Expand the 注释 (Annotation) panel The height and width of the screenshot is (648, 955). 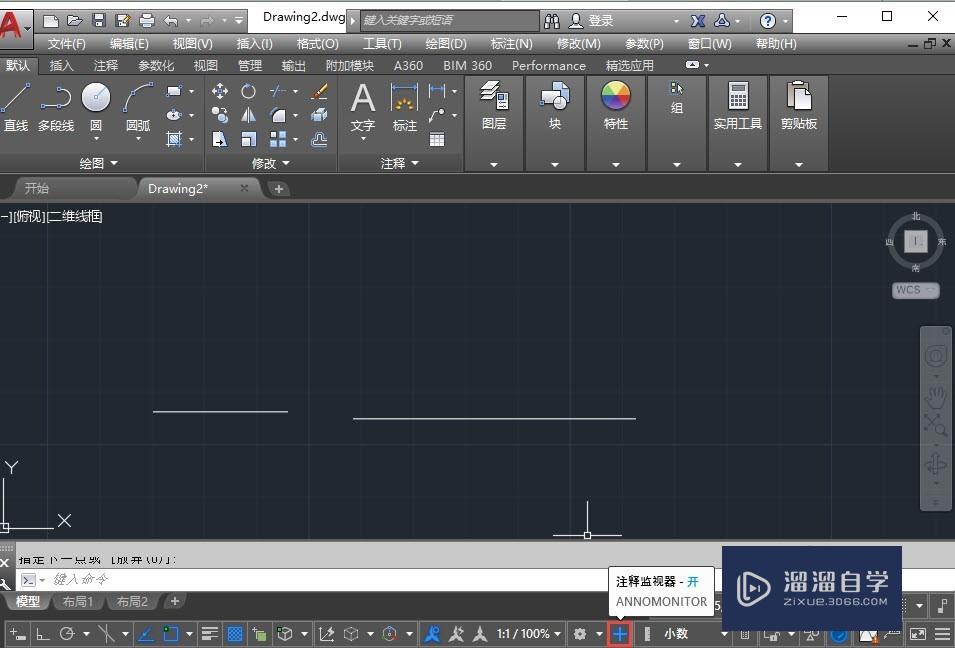(x=400, y=163)
